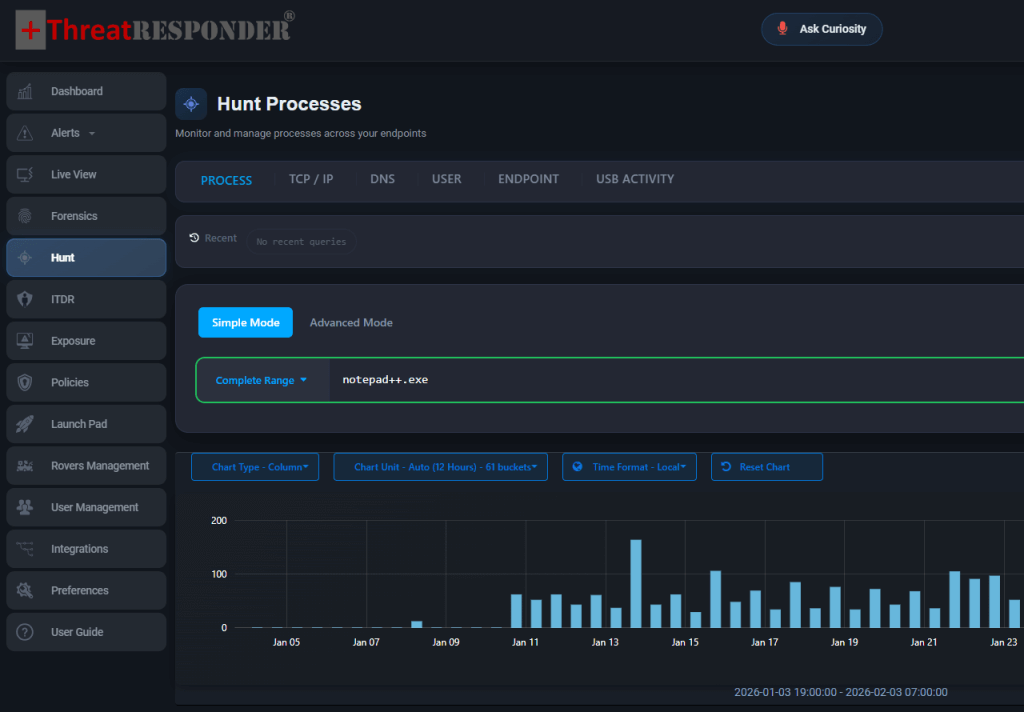1024x712 pixels.
Task: Click the Policies shield icon
Action: coord(25,383)
